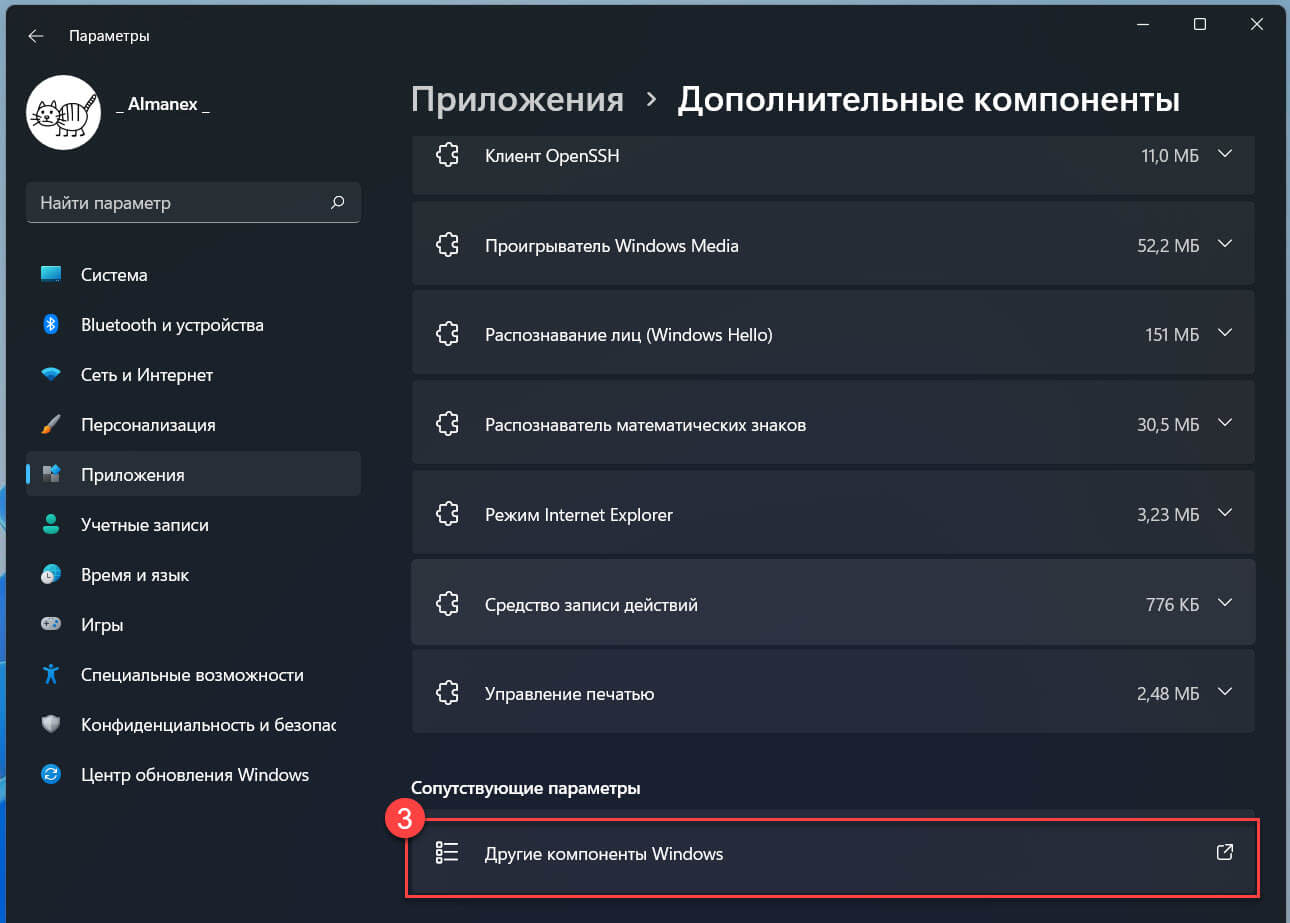Click the Средство записи действий puzzle icon

pos(447,604)
